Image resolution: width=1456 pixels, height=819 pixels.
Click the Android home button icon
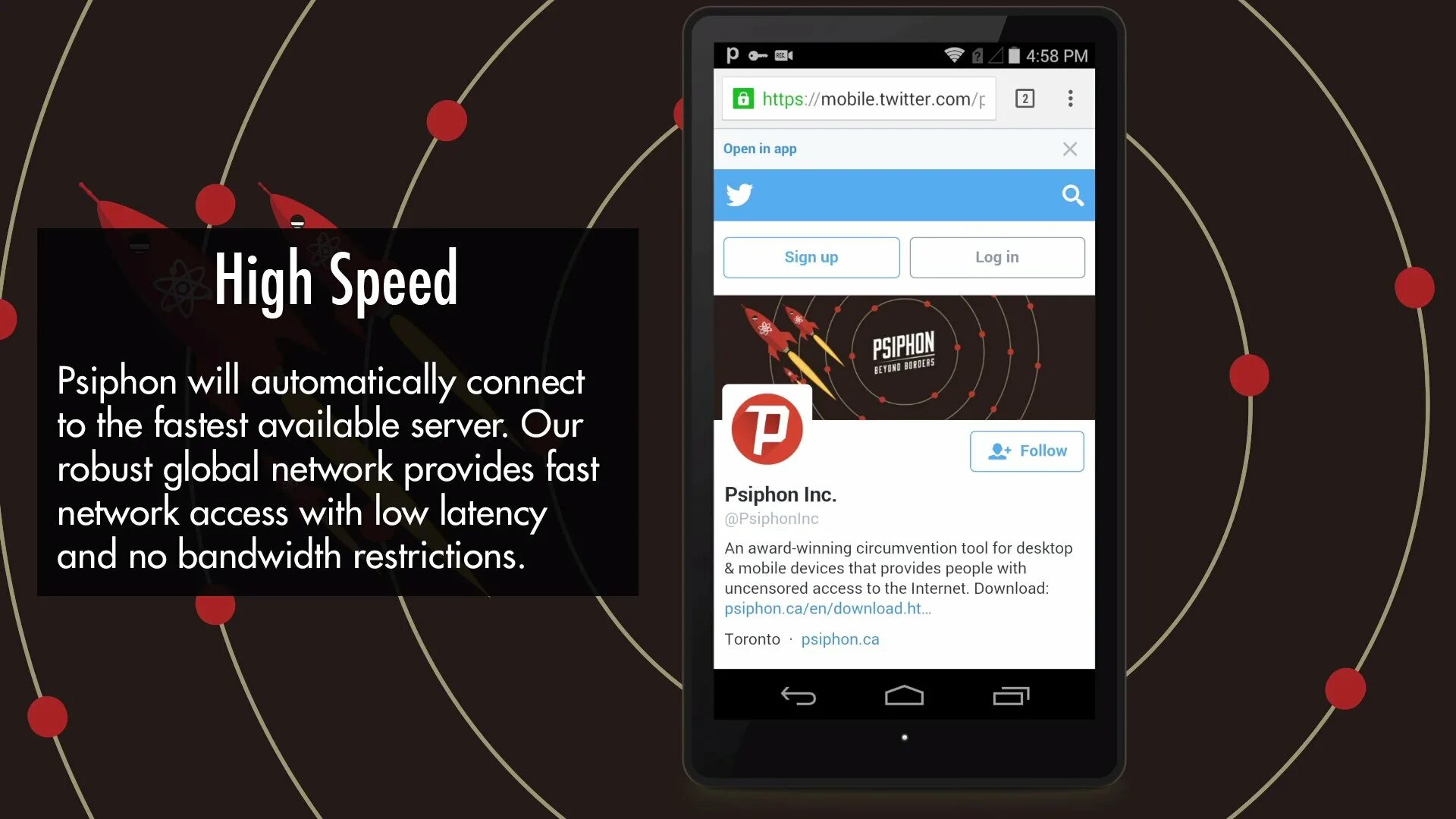pyautogui.click(x=903, y=697)
